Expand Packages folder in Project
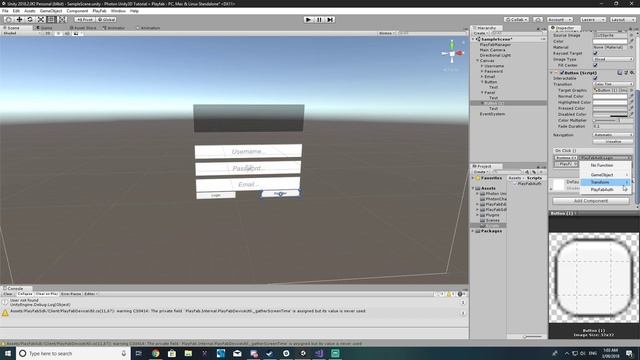 point(473,231)
